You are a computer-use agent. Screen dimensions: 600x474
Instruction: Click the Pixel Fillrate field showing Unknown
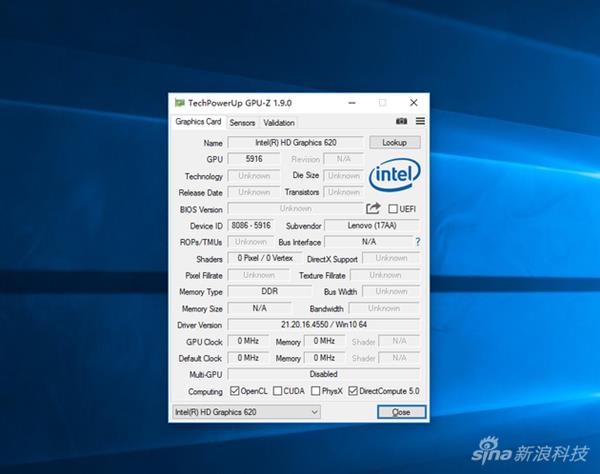pos(259,275)
